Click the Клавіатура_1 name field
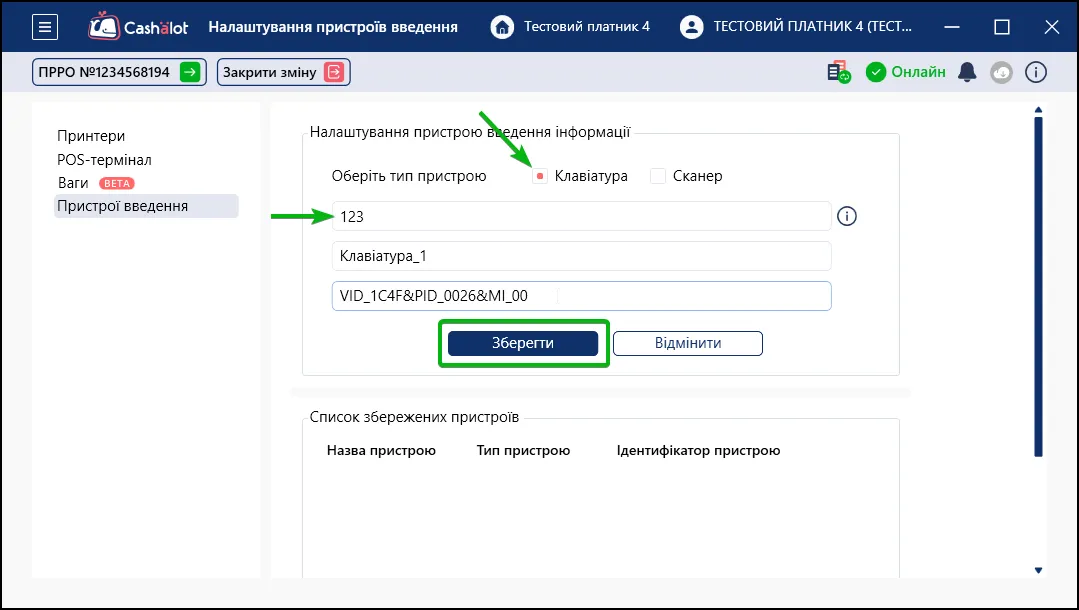 581,256
